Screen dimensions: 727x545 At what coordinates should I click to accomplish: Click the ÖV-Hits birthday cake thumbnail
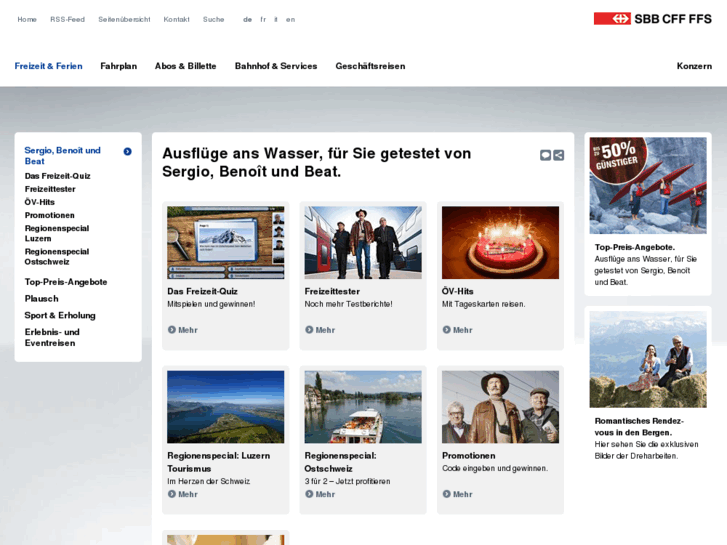(x=500, y=243)
